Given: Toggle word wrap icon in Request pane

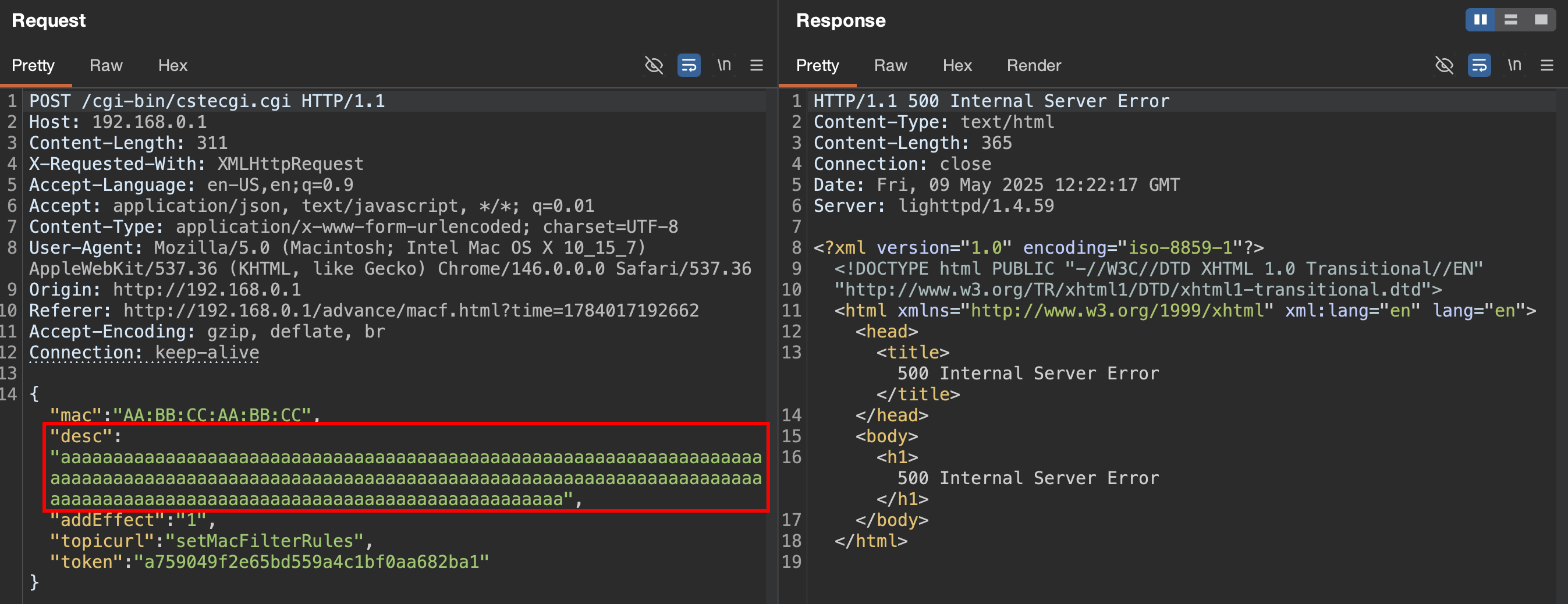Looking at the screenshot, I should pyautogui.click(x=689, y=65).
